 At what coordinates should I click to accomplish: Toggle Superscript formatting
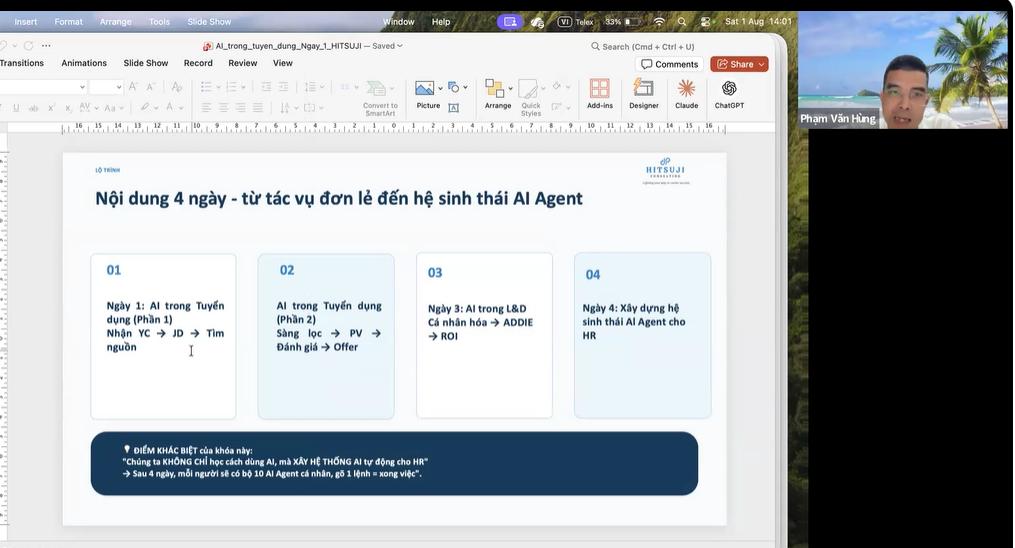[51, 108]
